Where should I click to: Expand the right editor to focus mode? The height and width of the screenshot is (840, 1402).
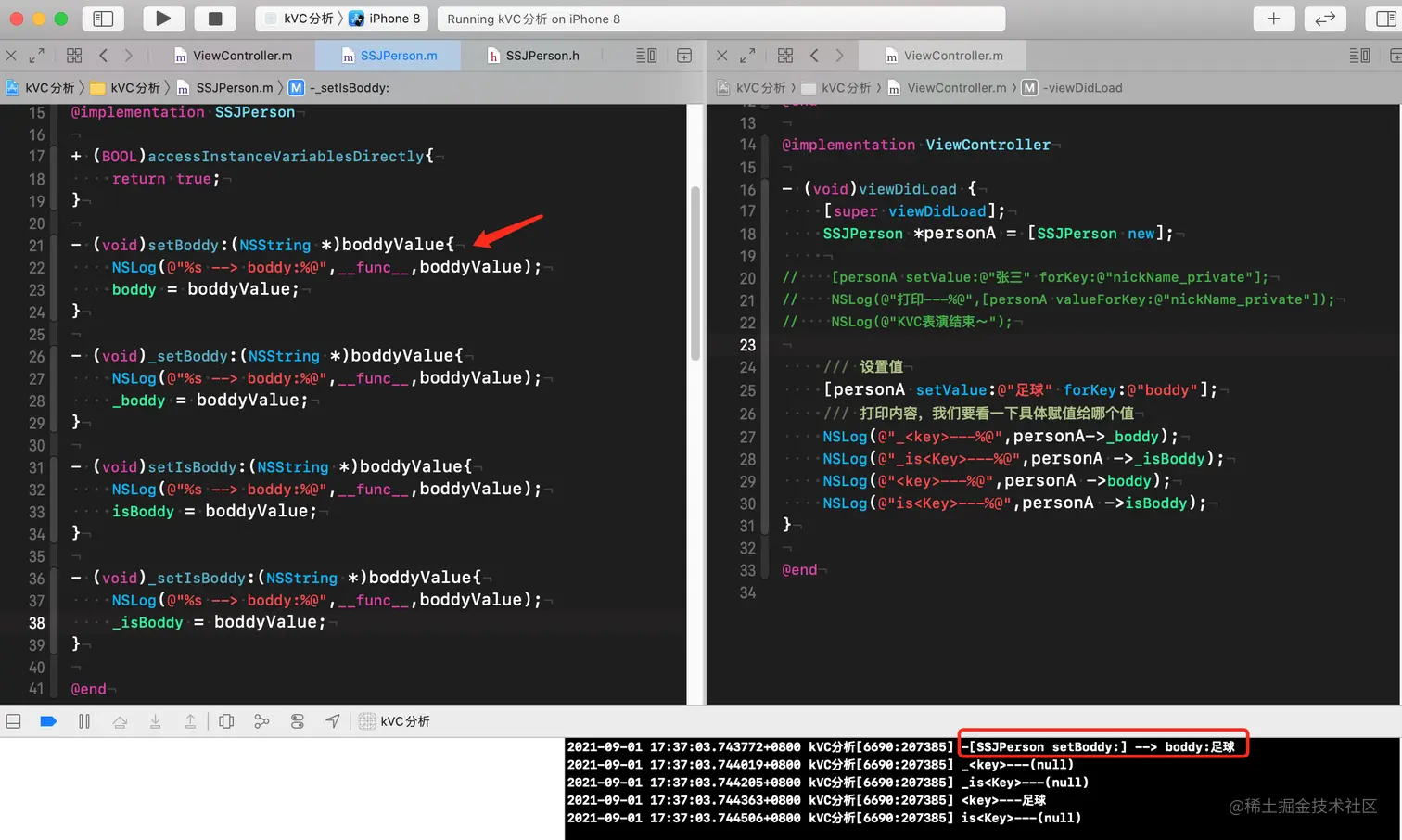tap(748, 56)
